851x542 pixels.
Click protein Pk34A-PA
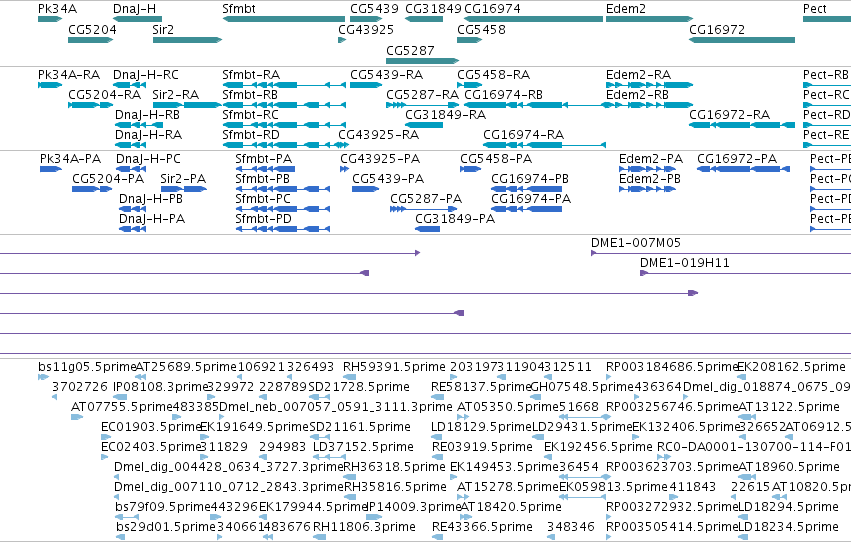[x=50, y=169]
